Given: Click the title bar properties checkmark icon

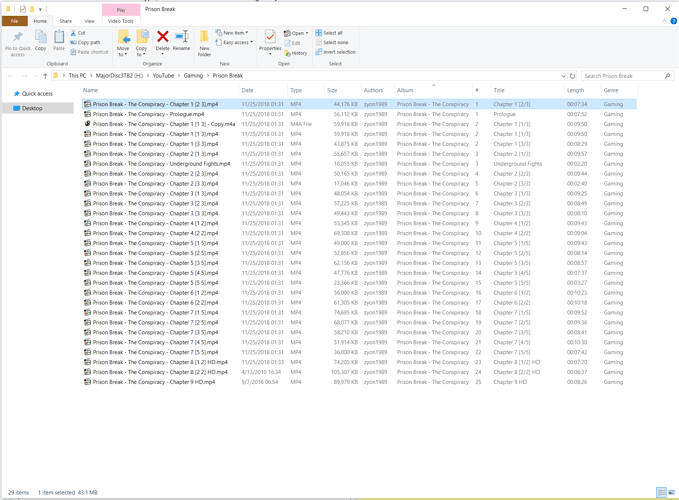Looking at the screenshot, I should [23, 9].
